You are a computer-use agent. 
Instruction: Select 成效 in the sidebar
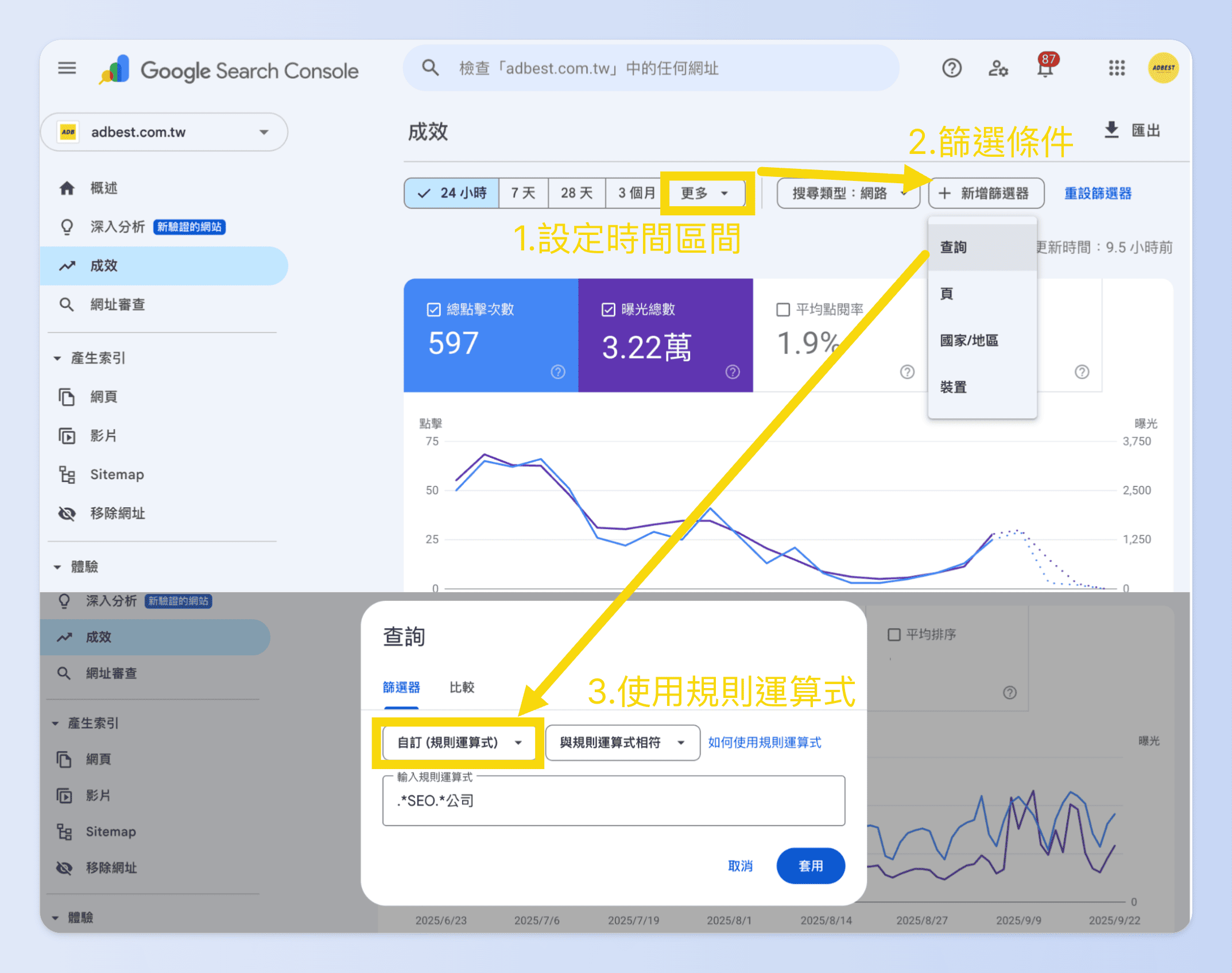pos(104,265)
